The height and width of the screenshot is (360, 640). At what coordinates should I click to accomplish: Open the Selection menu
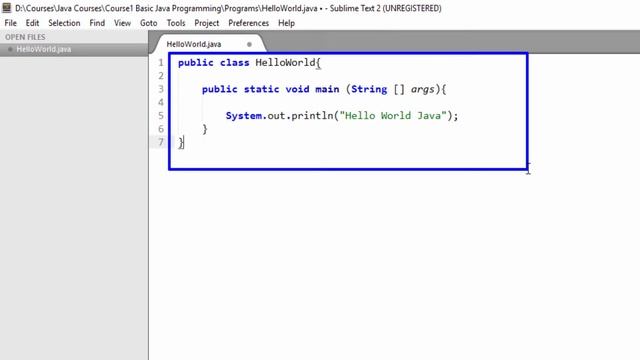point(64,23)
